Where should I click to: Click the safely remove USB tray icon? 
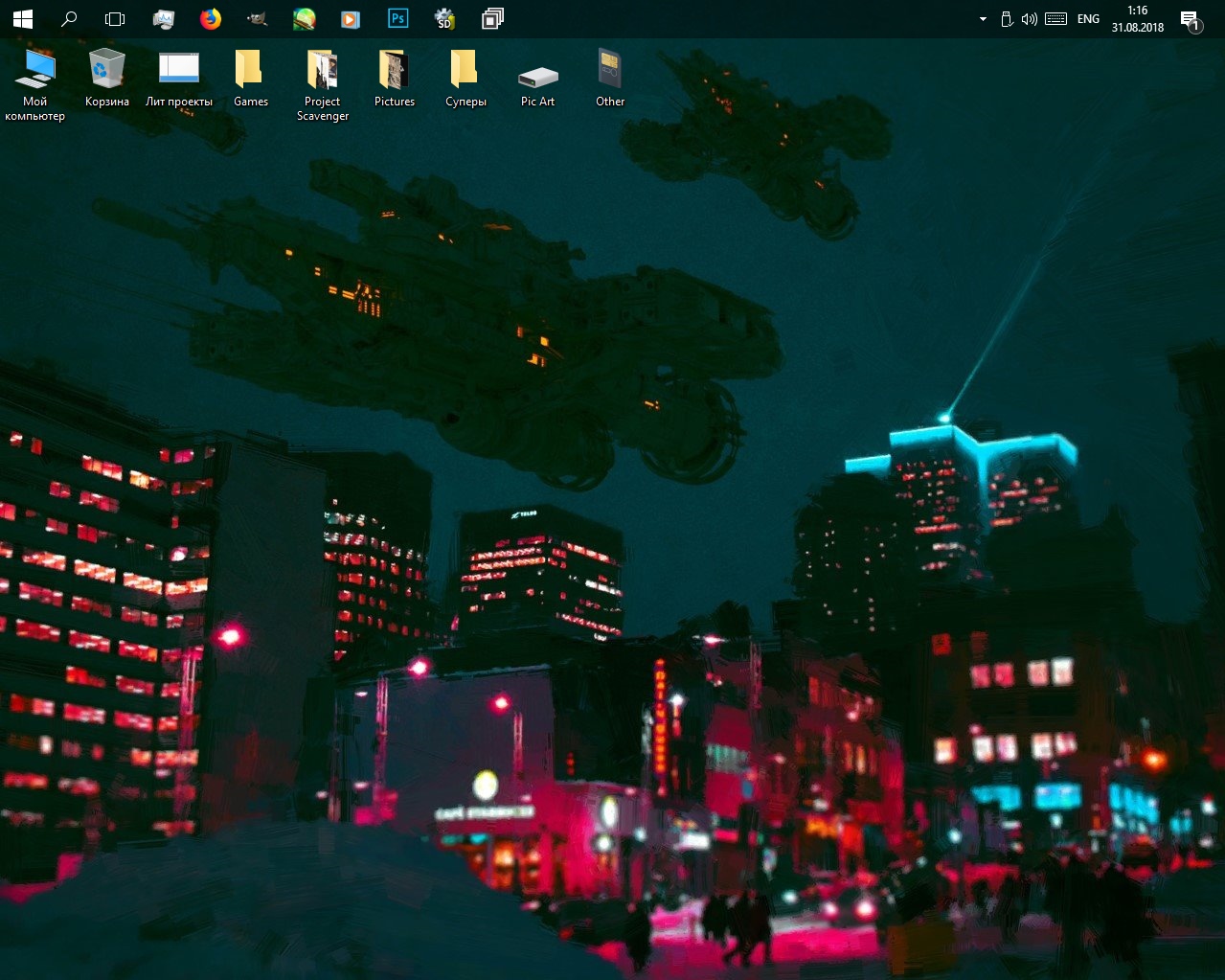point(1007,19)
